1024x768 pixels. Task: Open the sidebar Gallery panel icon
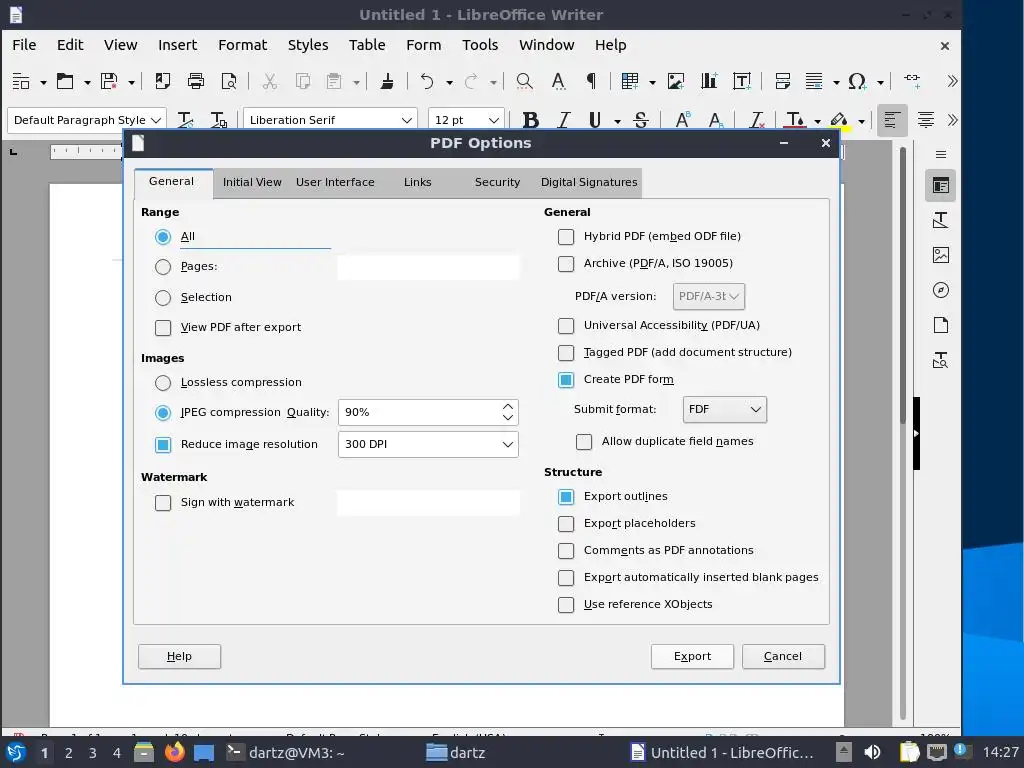pos(940,255)
